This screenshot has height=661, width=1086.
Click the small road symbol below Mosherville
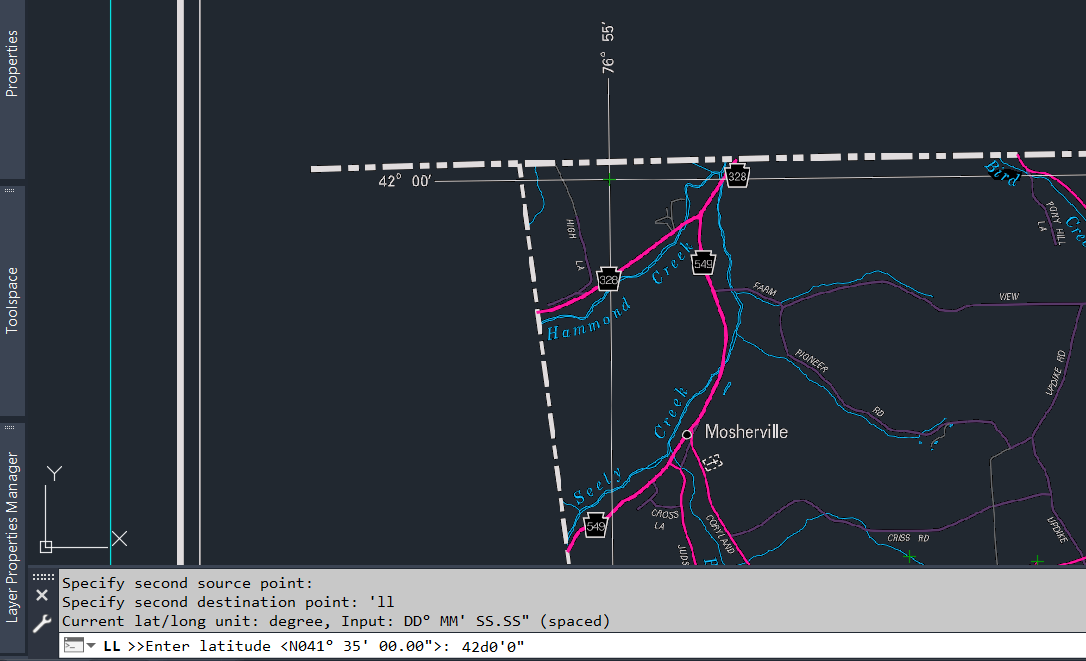713,462
